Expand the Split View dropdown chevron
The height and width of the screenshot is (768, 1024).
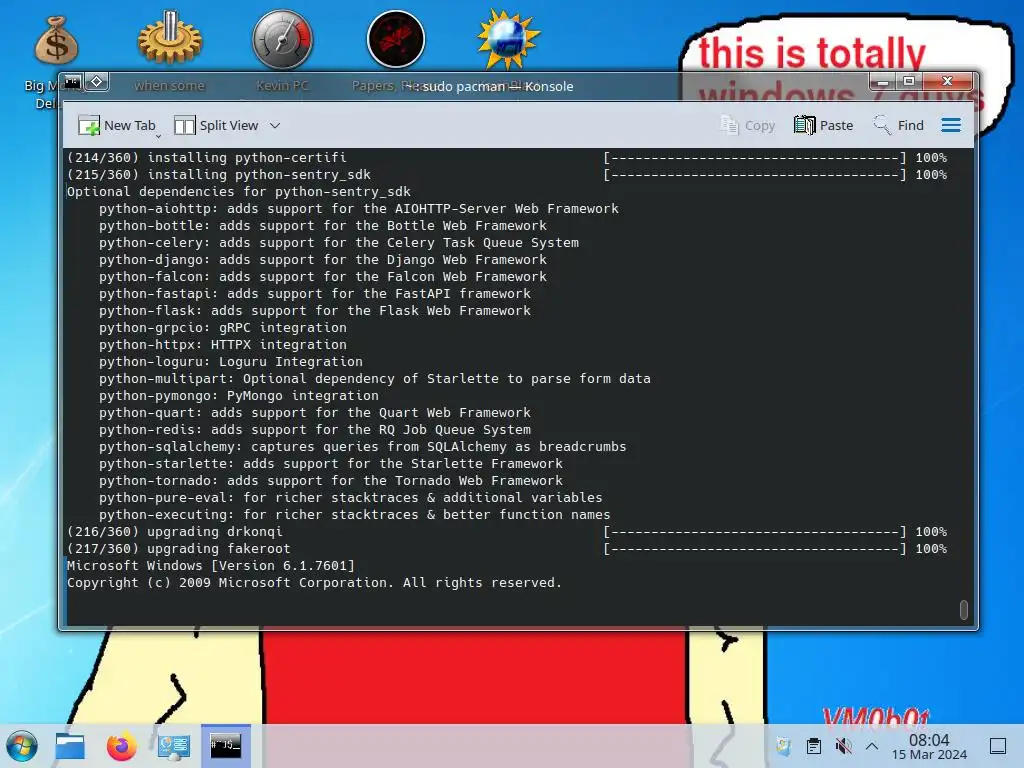pos(275,125)
